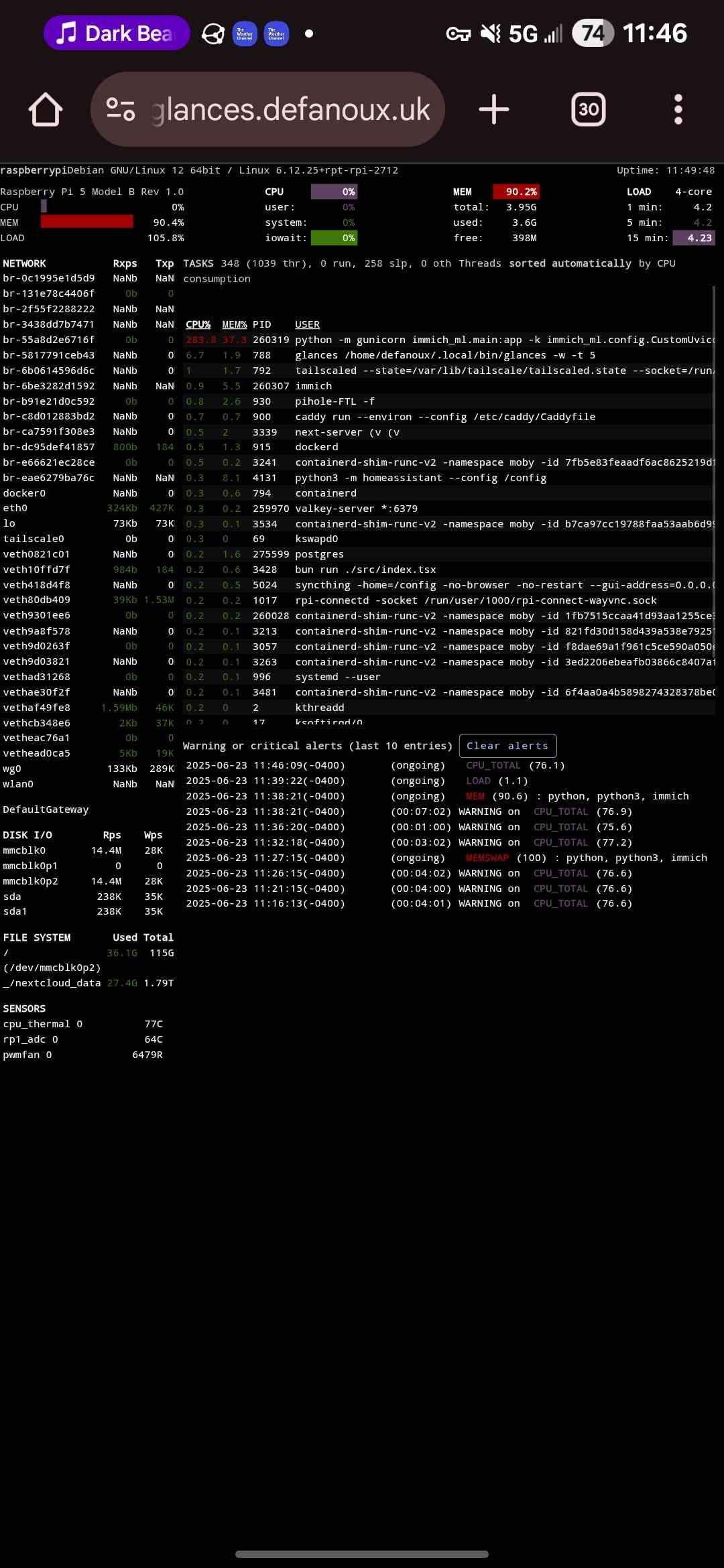Click the tailscale0 interface row
Image resolution: width=724 pixels, height=1568 pixels.
tap(88, 539)
